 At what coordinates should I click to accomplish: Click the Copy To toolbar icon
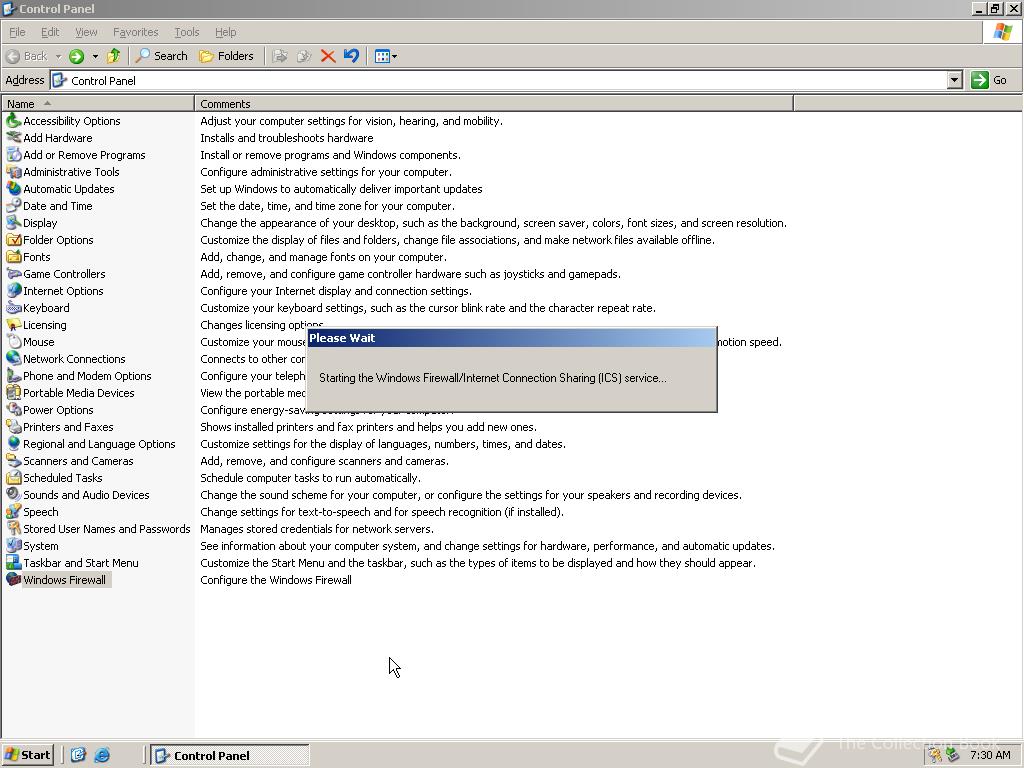[x=304, y=56]
